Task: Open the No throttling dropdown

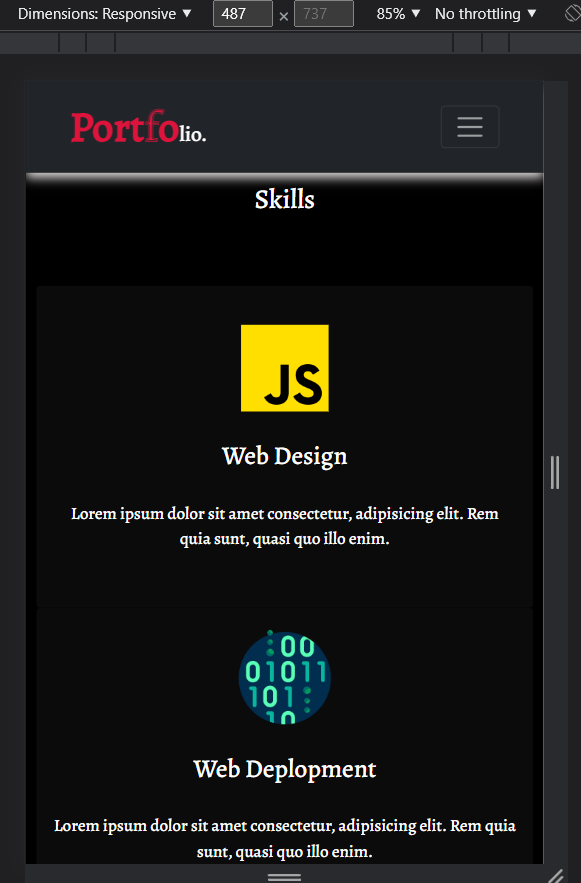Action: coord(485,14)
